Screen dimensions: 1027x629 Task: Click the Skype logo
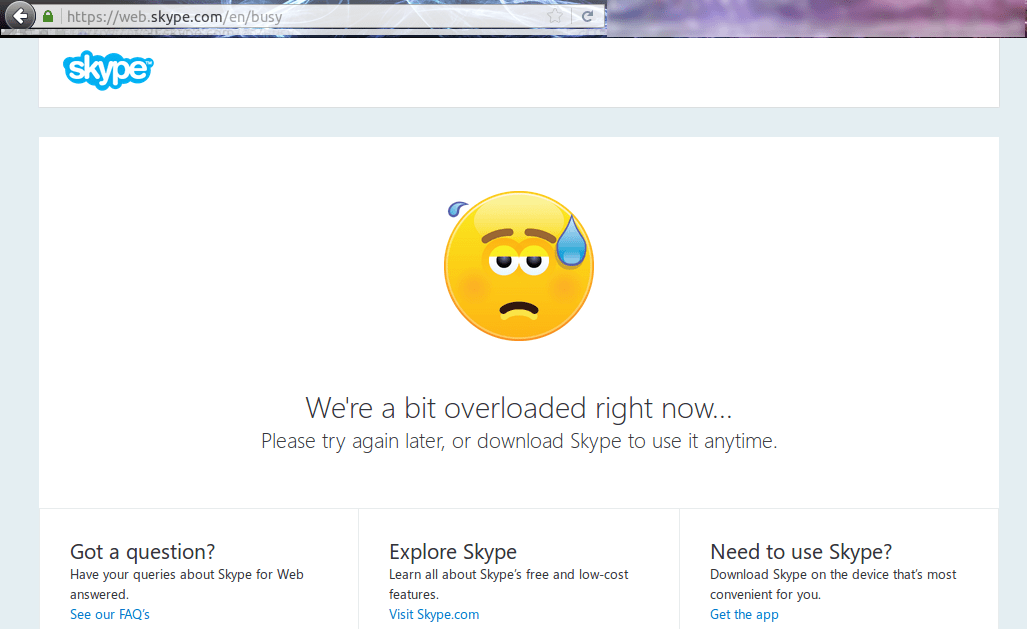108,70
